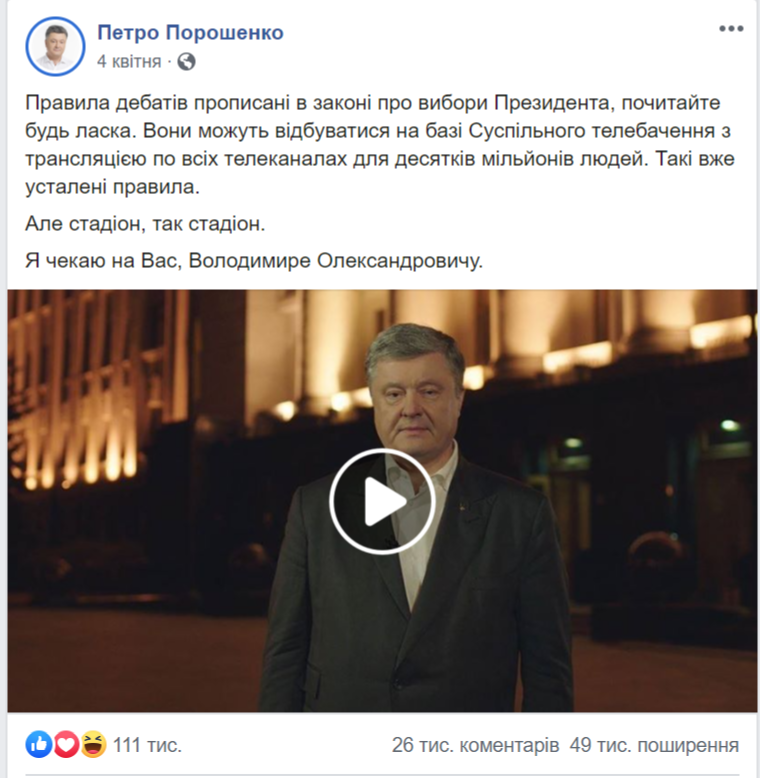Click the blue thumbs-up Like reaction icon

pyautogui.click(x=39, y=744)
